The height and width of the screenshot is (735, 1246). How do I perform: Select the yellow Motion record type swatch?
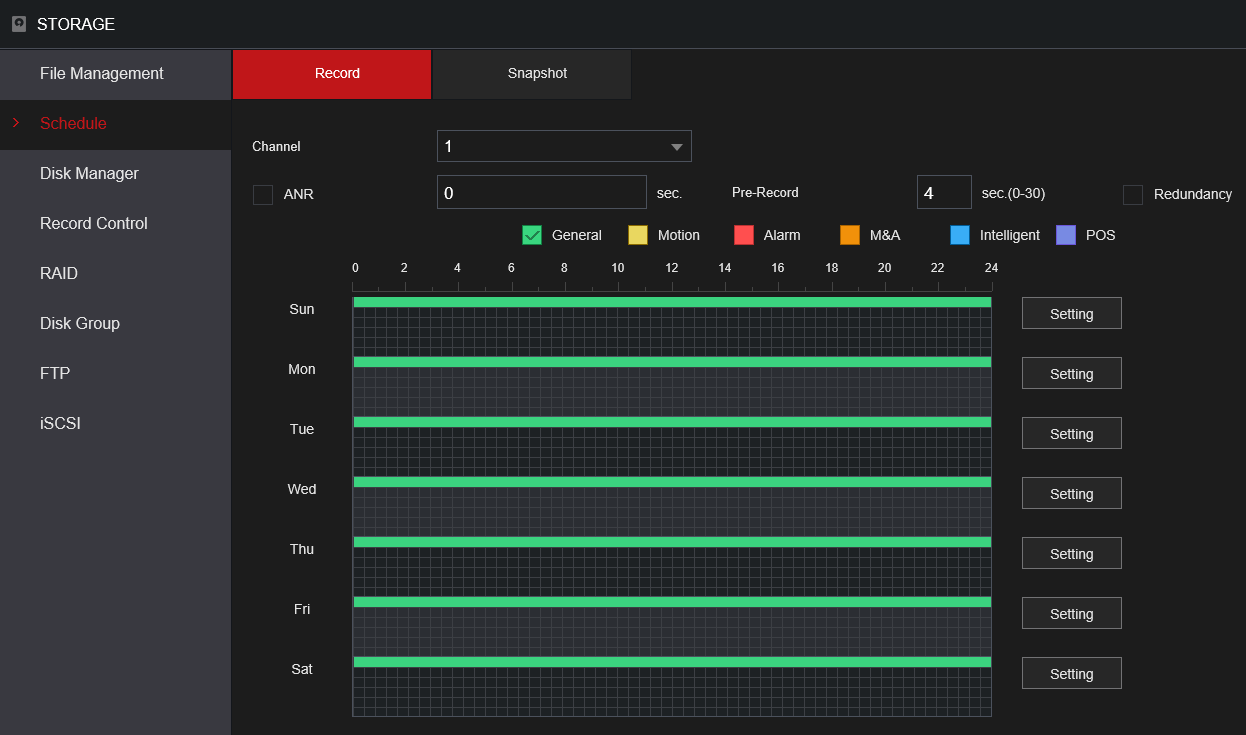coord(638,235)
